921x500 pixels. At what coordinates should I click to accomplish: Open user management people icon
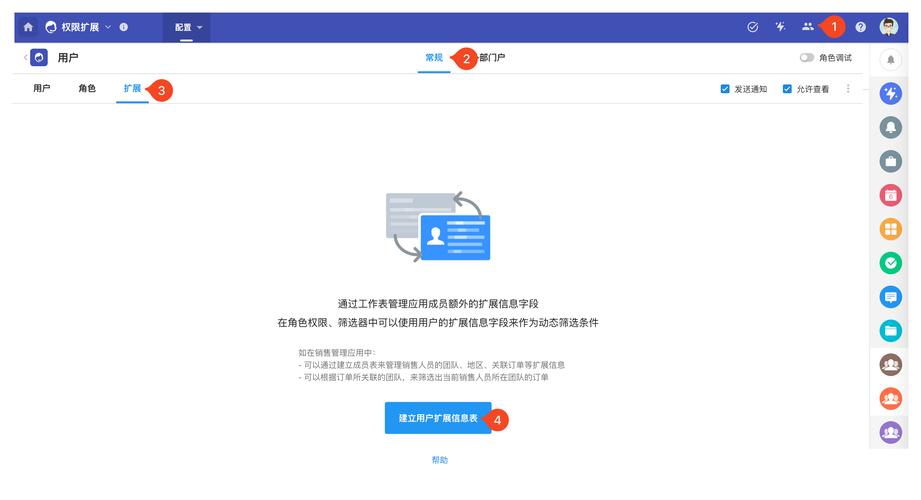(x=808, y=27)
